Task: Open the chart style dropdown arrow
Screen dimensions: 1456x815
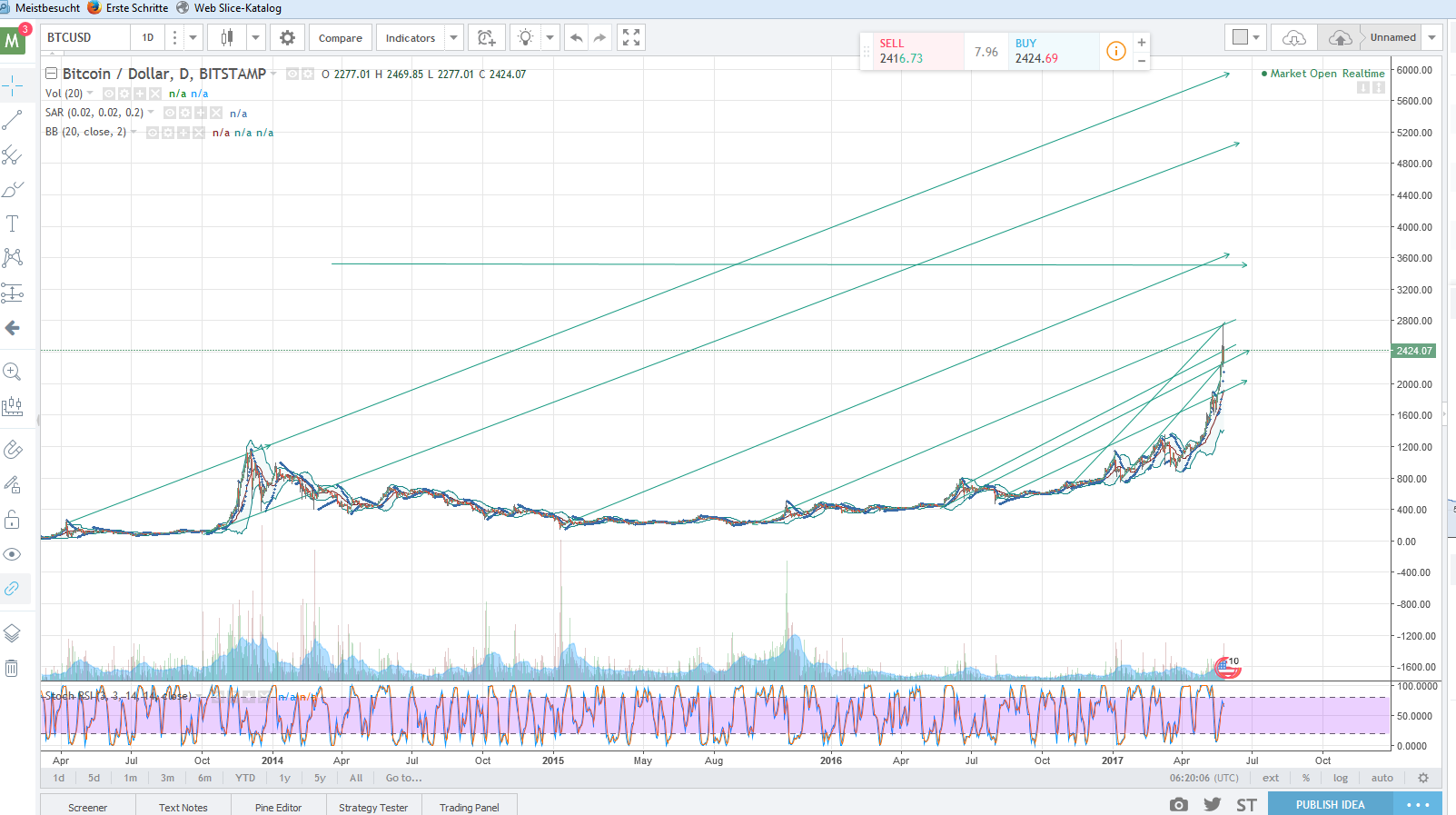Action: pyautogui.click(x=256, y=38)
